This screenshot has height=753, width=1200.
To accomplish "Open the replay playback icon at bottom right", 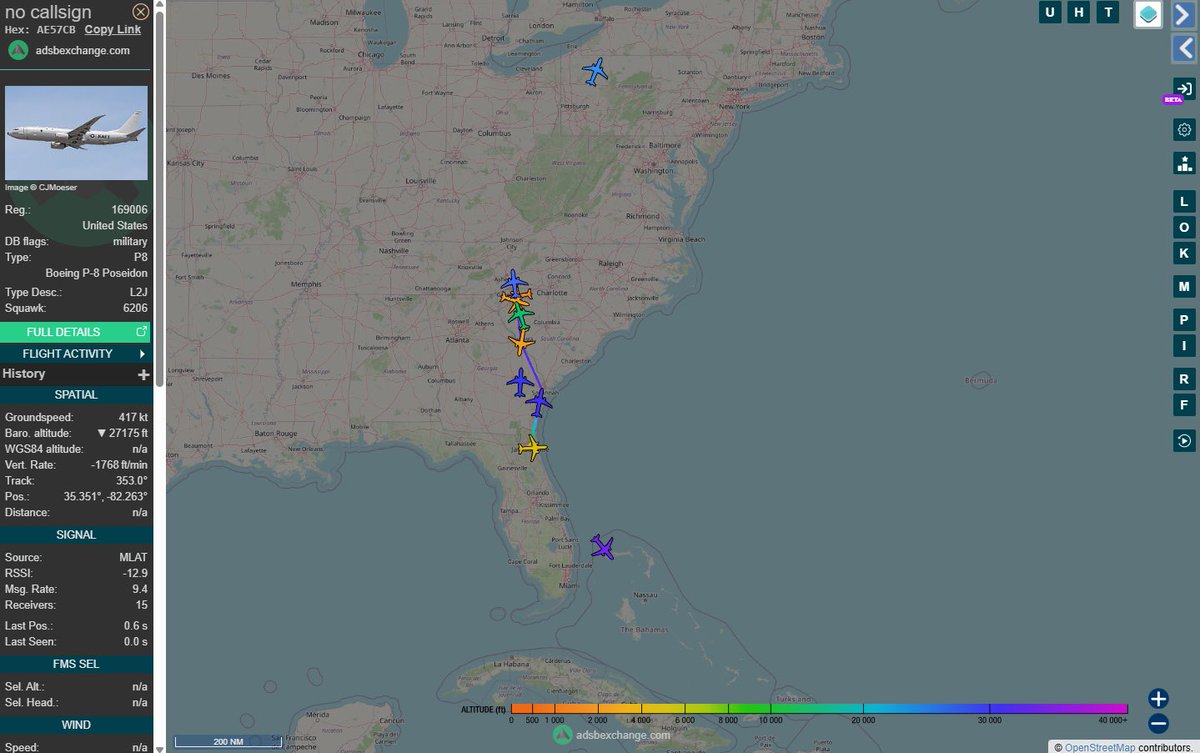I will [x=1184, y=440].
